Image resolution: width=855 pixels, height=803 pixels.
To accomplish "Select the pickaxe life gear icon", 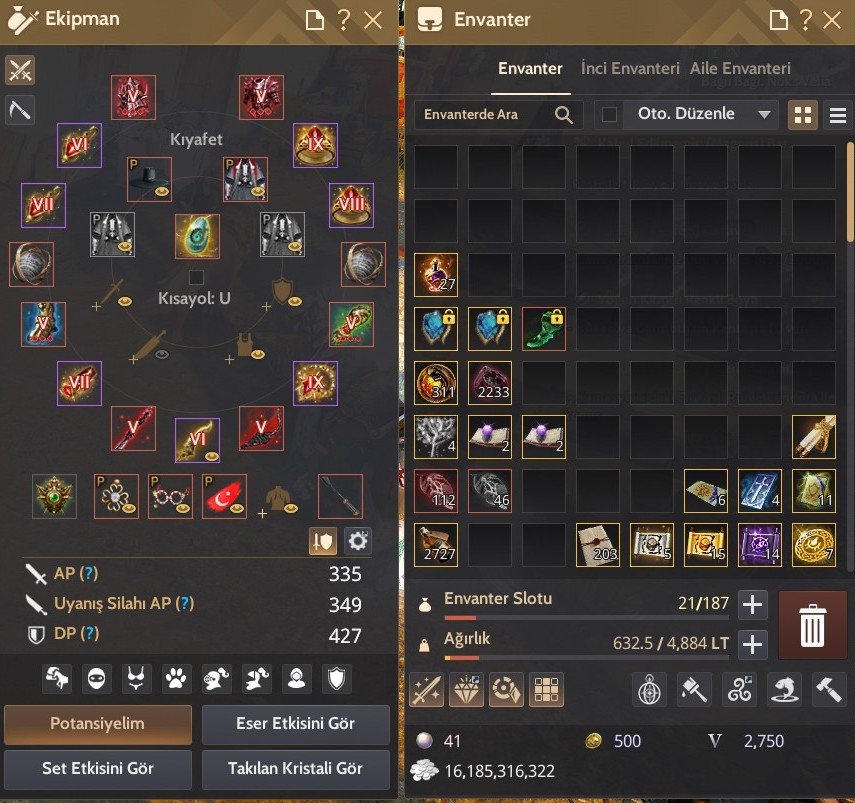I will 20,111.
